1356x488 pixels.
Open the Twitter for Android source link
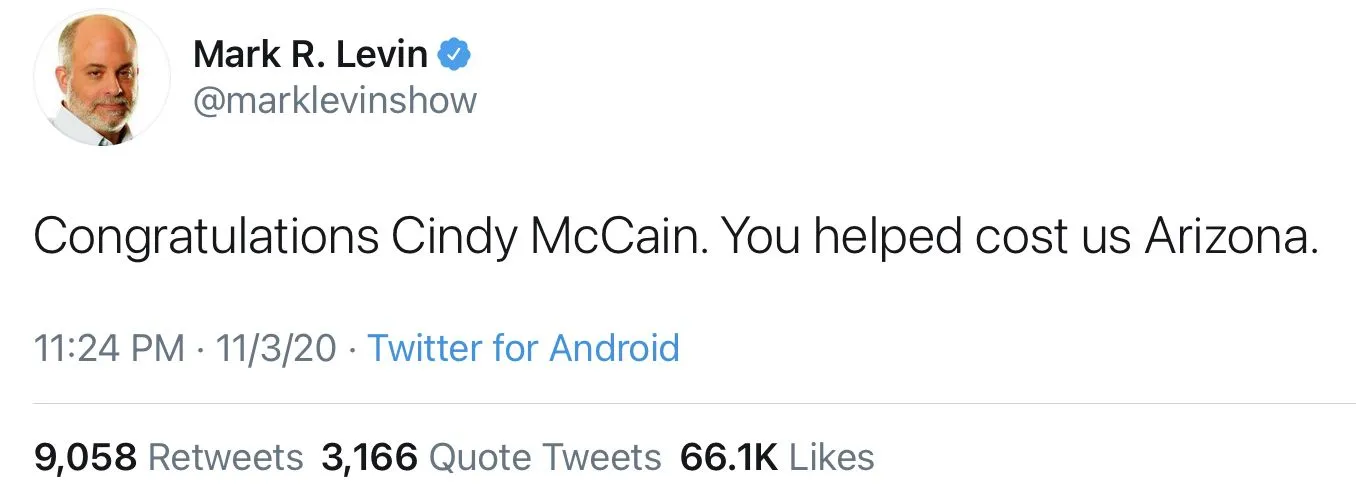tap(523, 348)
